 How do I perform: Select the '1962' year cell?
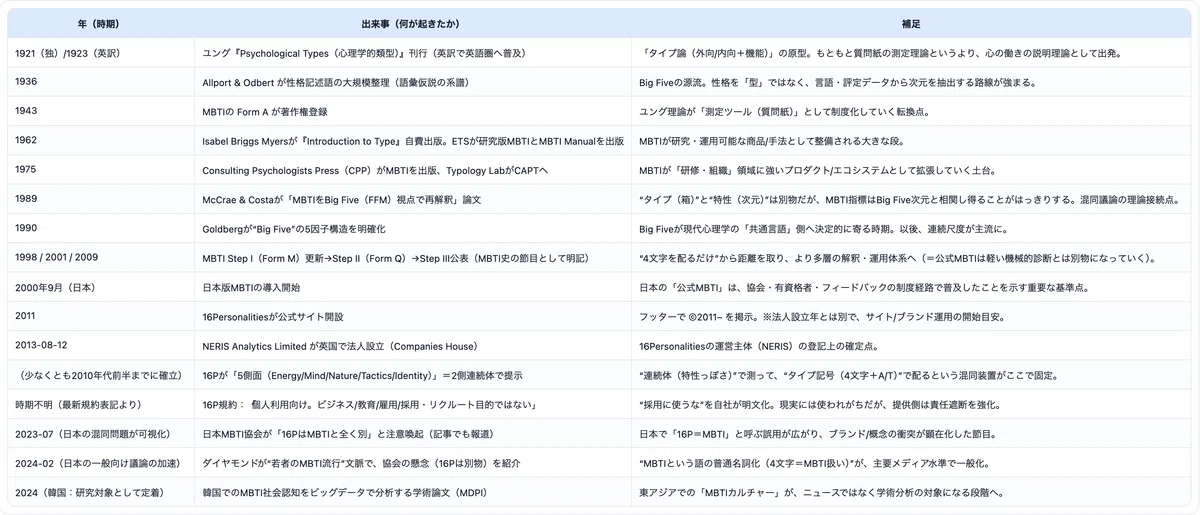coord(101,140)
